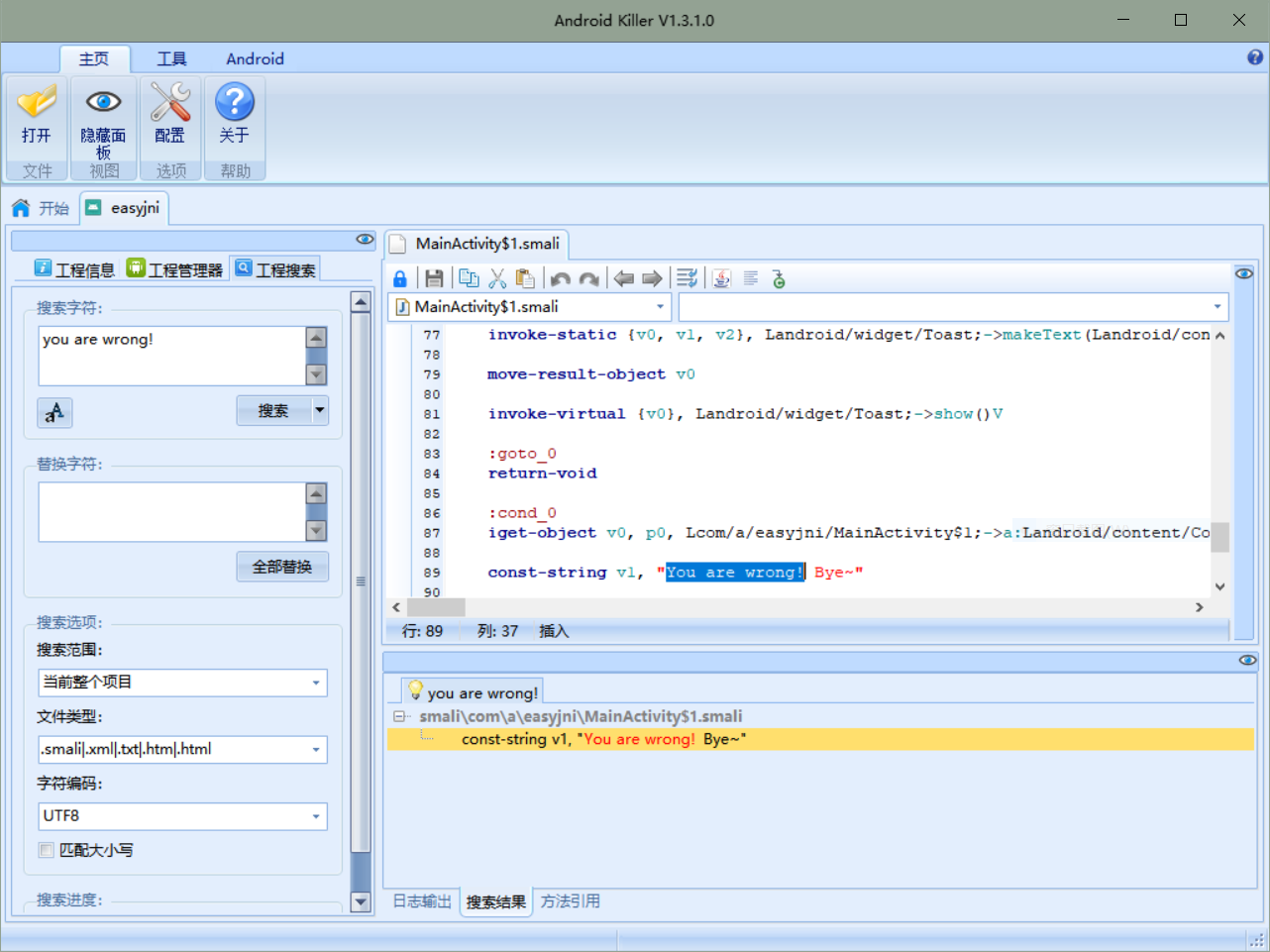Click the case-sensitive font search icon
The image size is (1270, 952).
click(54, 412)
